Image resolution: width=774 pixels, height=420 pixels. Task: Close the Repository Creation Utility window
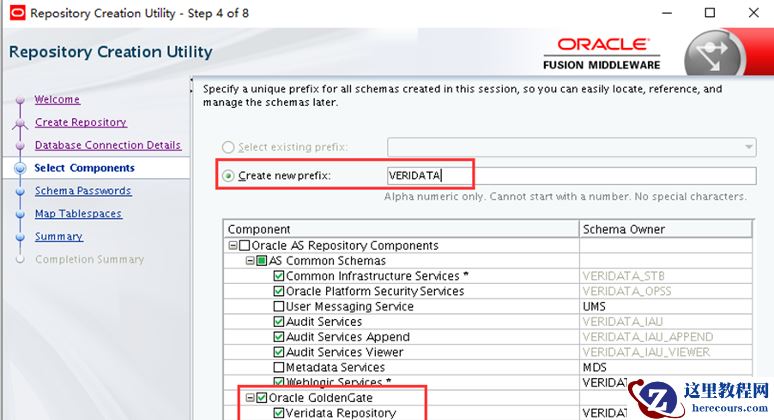753,13
